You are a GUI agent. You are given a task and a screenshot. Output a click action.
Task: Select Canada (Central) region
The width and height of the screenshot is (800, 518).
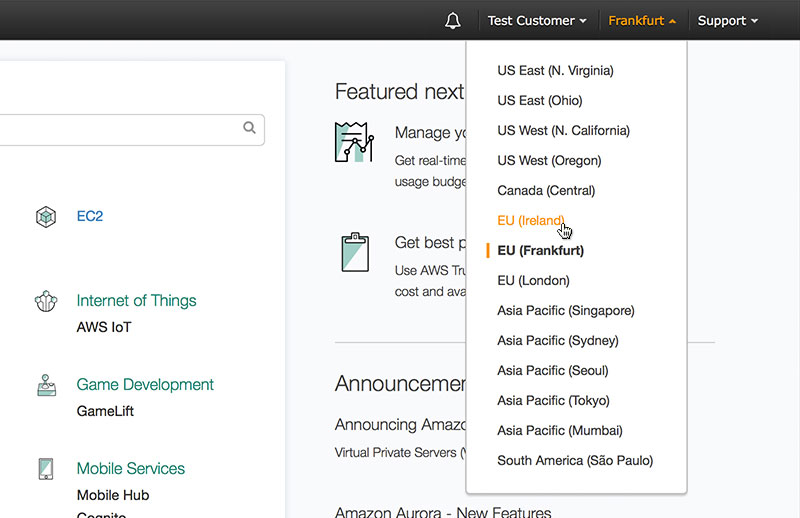(x=546, y=190)
